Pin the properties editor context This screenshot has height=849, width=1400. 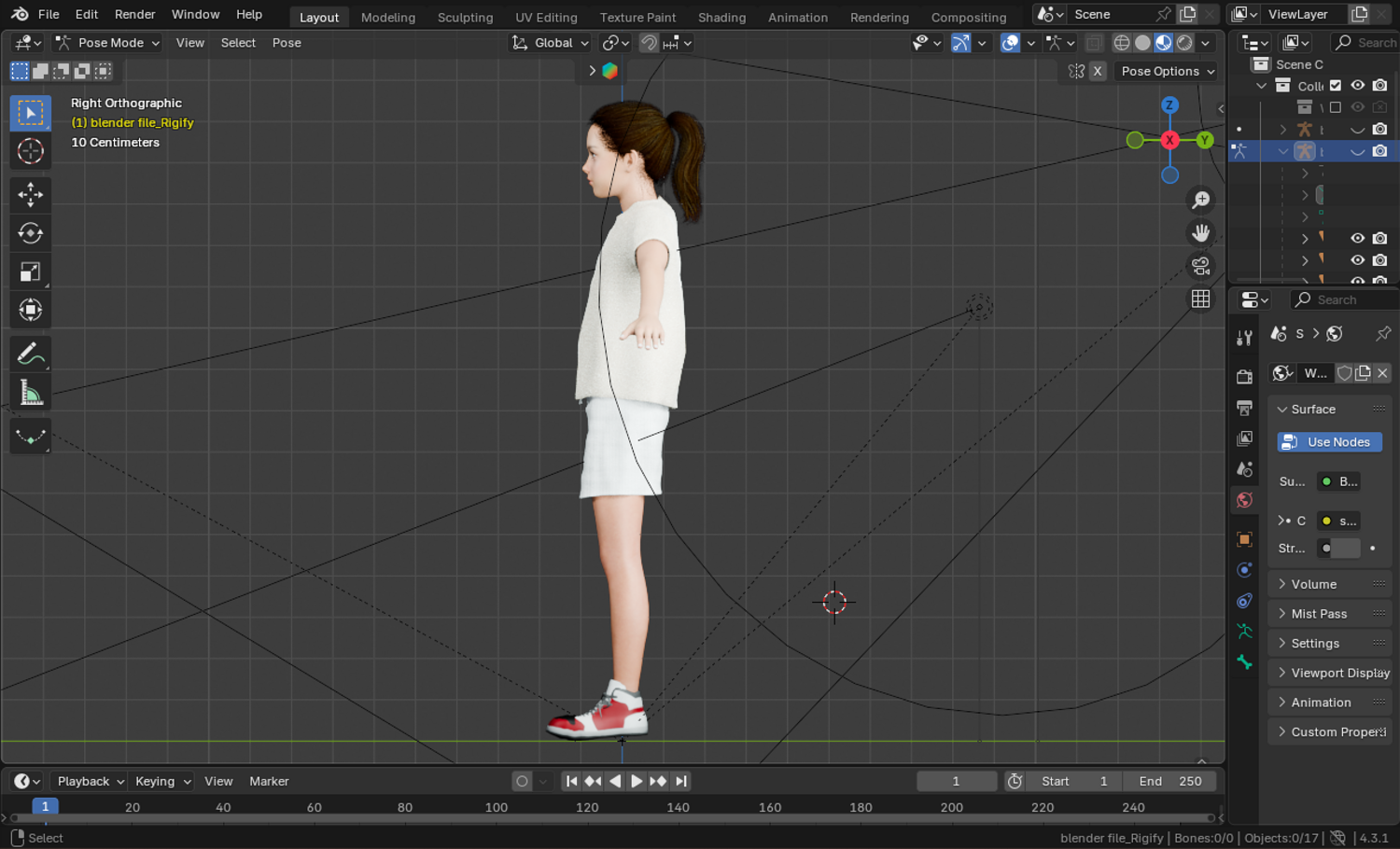[x=1383, y=333]
